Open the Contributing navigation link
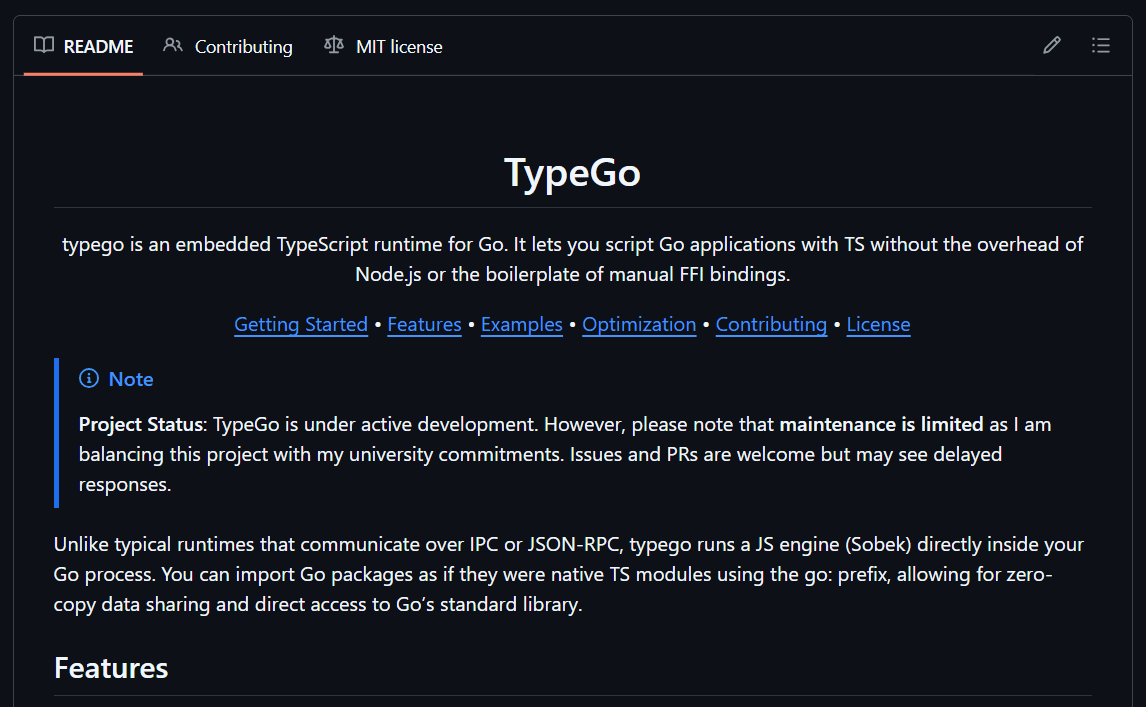This screenshot has height=707, width=1146. tap(771, 324)
